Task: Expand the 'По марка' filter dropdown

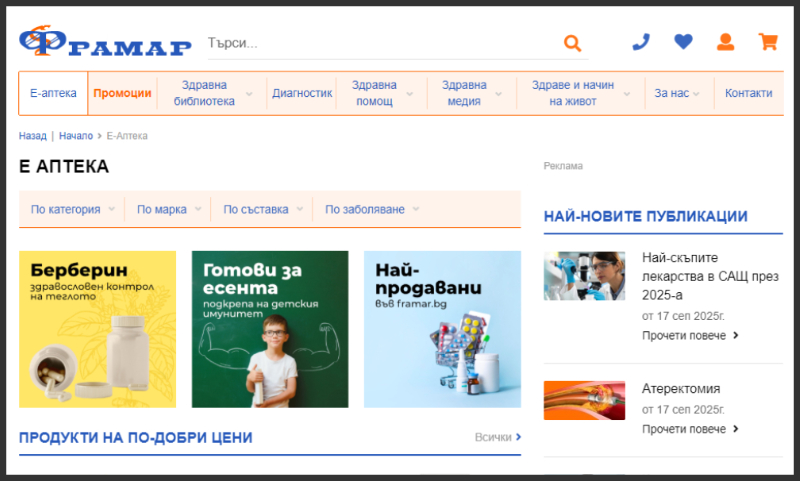Action: (169, 209)
